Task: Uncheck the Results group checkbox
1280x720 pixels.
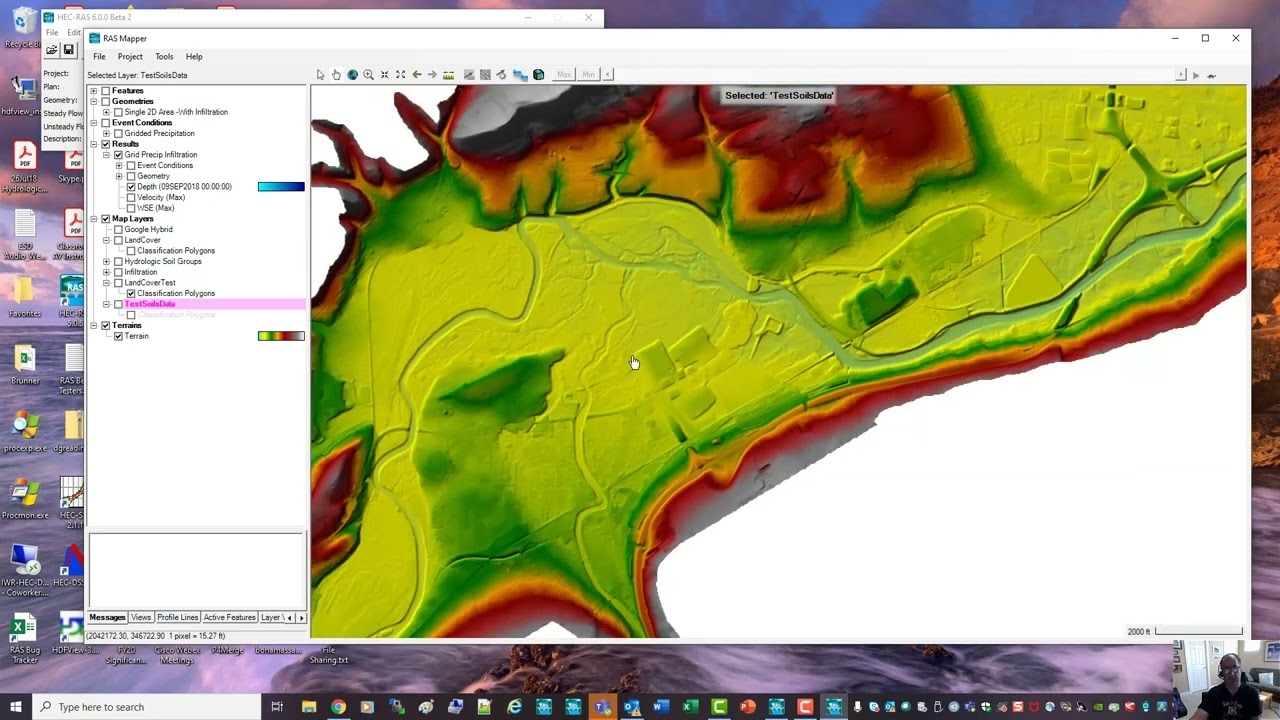Action: coord(106,144)
